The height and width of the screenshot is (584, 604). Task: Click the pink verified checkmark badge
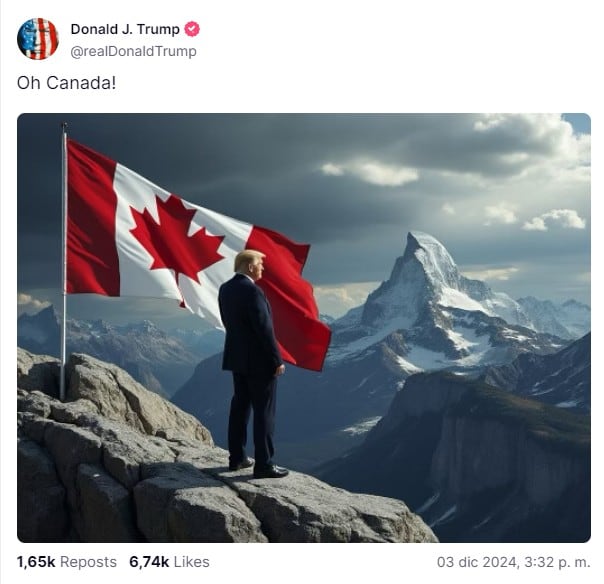[192, 29]
